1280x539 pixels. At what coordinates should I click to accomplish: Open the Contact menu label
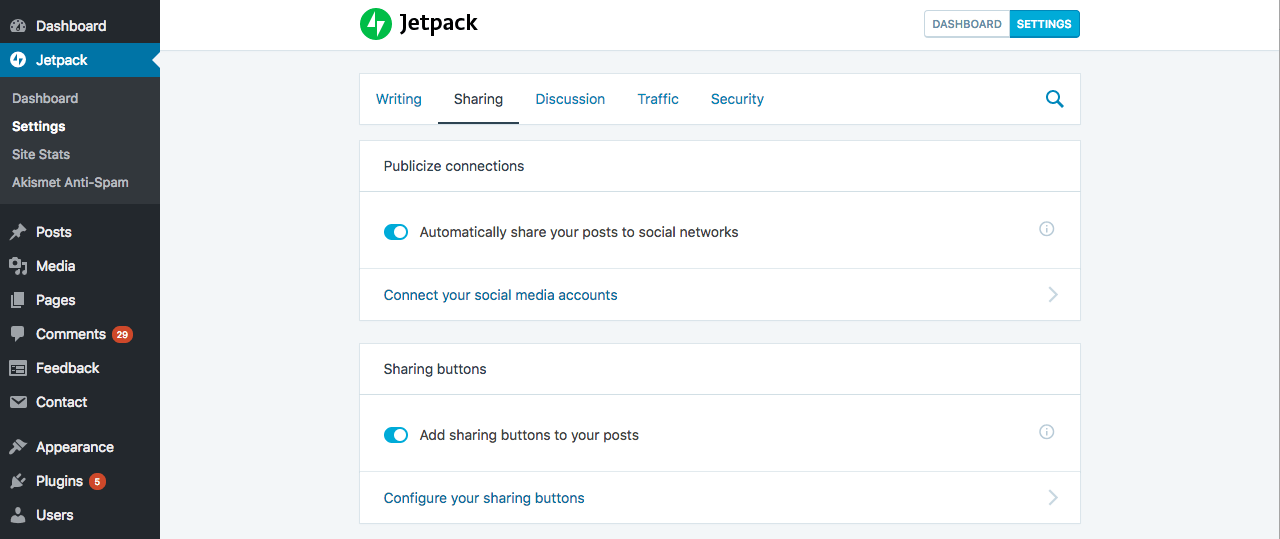pyautogui.click(x=62, y=402)
